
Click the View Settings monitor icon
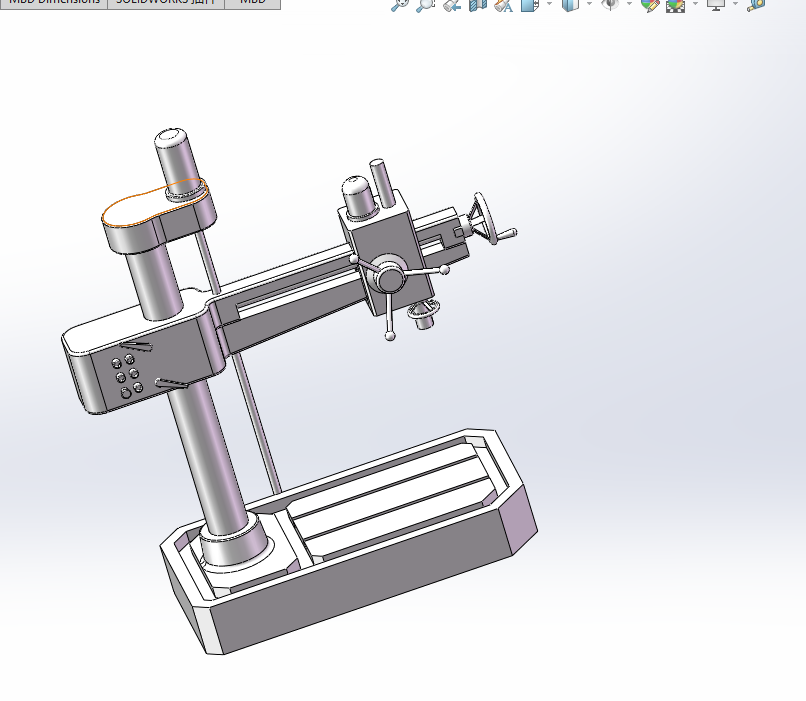click(716, 5)
